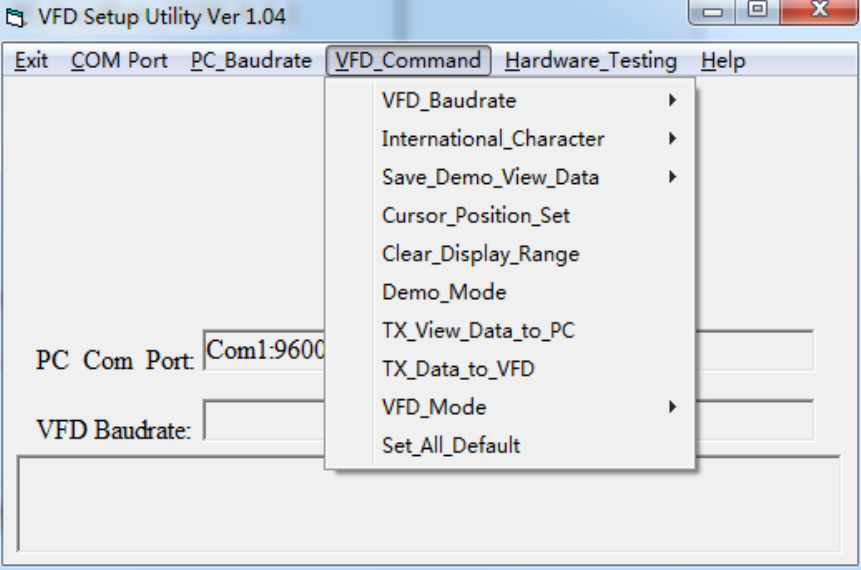Open the COM Port menu
The image size is (861, 570).
click(x=119, y=61)
